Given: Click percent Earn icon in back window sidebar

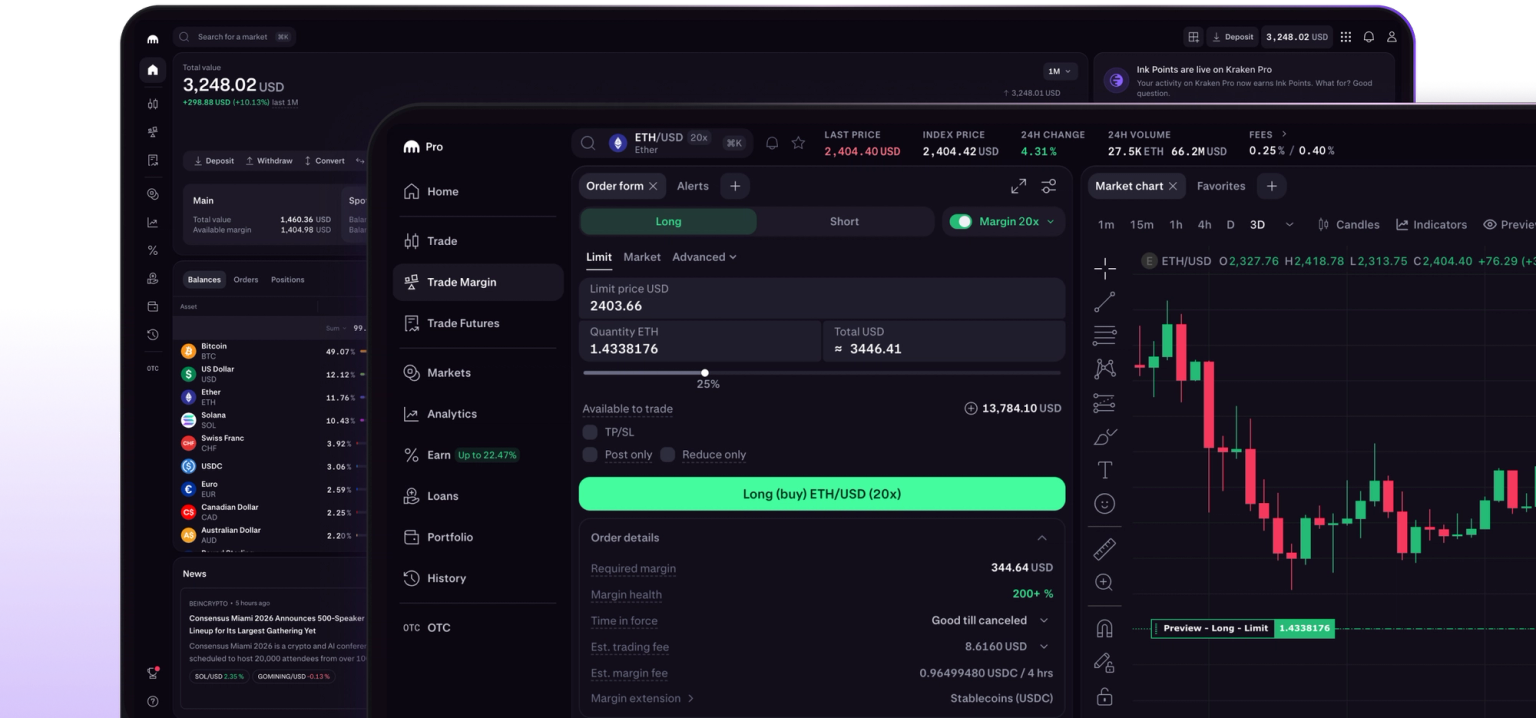Looking at the screenshot, I should coord(153,250).
